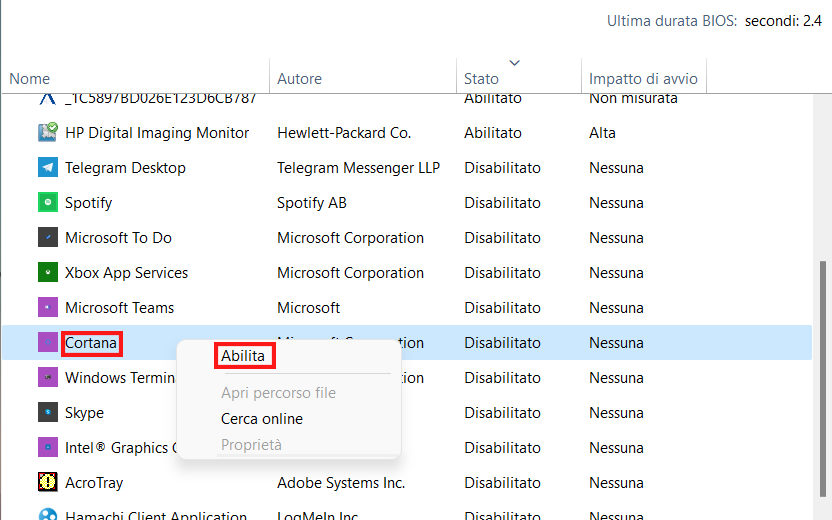Select the Cortana startup entry
The height and width of the screenshot is (520, 832).
(91, 343)
